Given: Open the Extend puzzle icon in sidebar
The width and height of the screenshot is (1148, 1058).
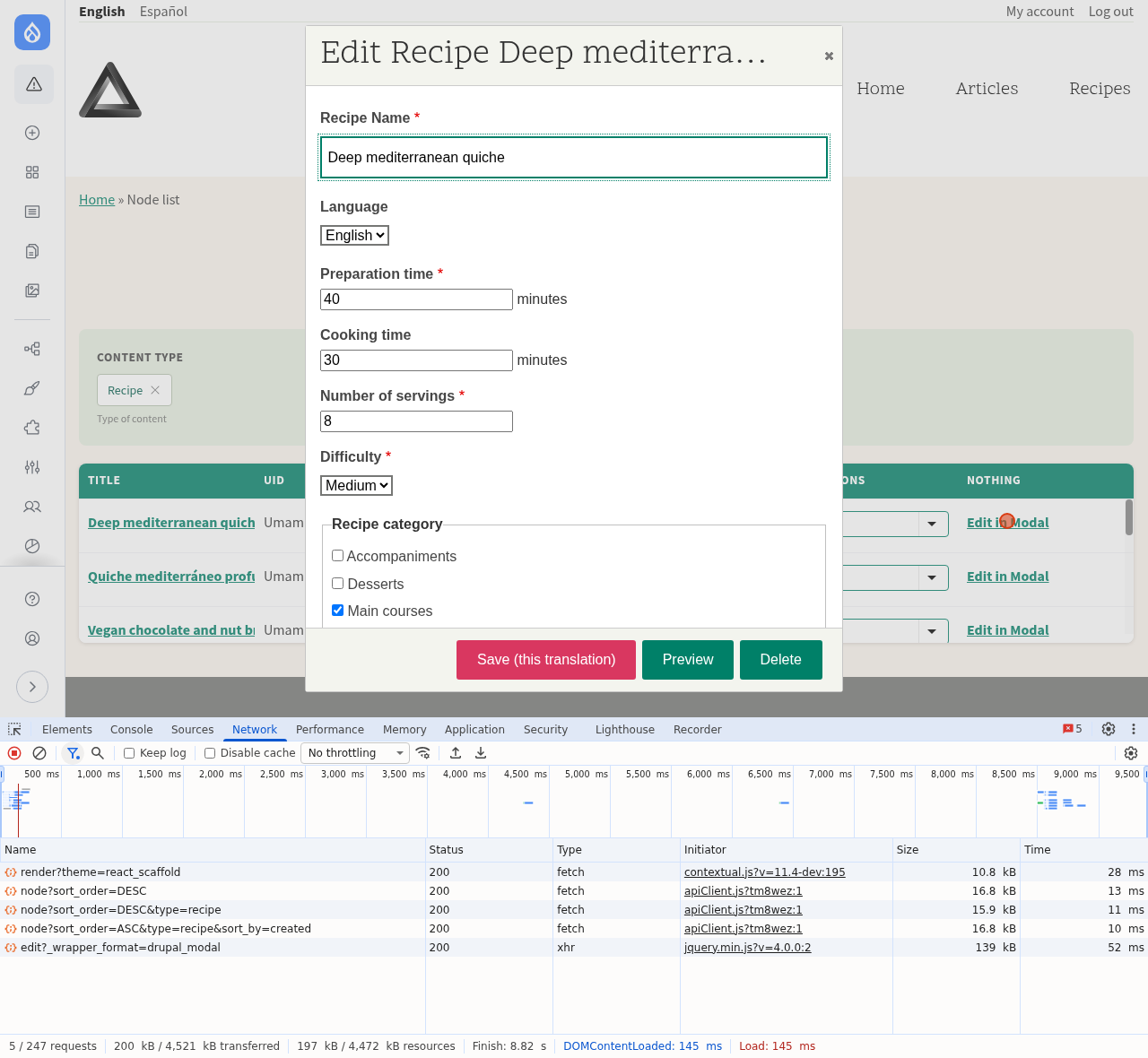Looking at the screenshot, I should (x=32, y=428).
